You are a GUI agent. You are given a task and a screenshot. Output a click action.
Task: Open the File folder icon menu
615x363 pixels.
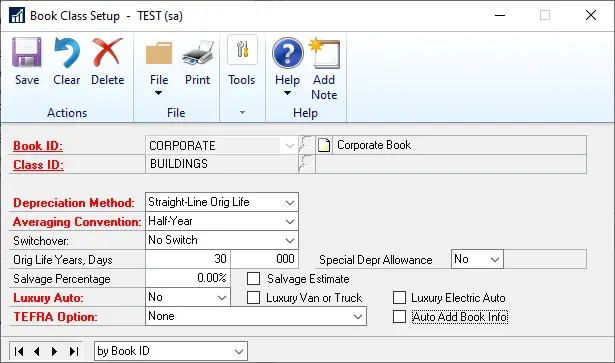coord(159,53)
